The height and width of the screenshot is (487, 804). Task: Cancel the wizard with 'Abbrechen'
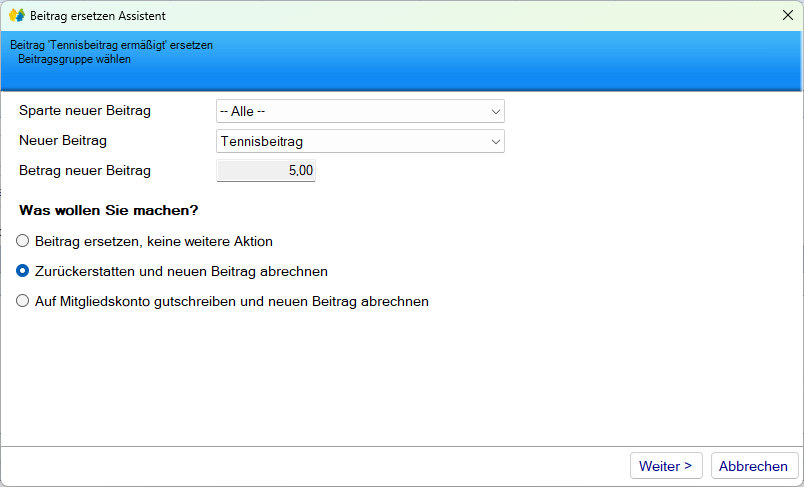pyautogui.click(x=754, y=466)
